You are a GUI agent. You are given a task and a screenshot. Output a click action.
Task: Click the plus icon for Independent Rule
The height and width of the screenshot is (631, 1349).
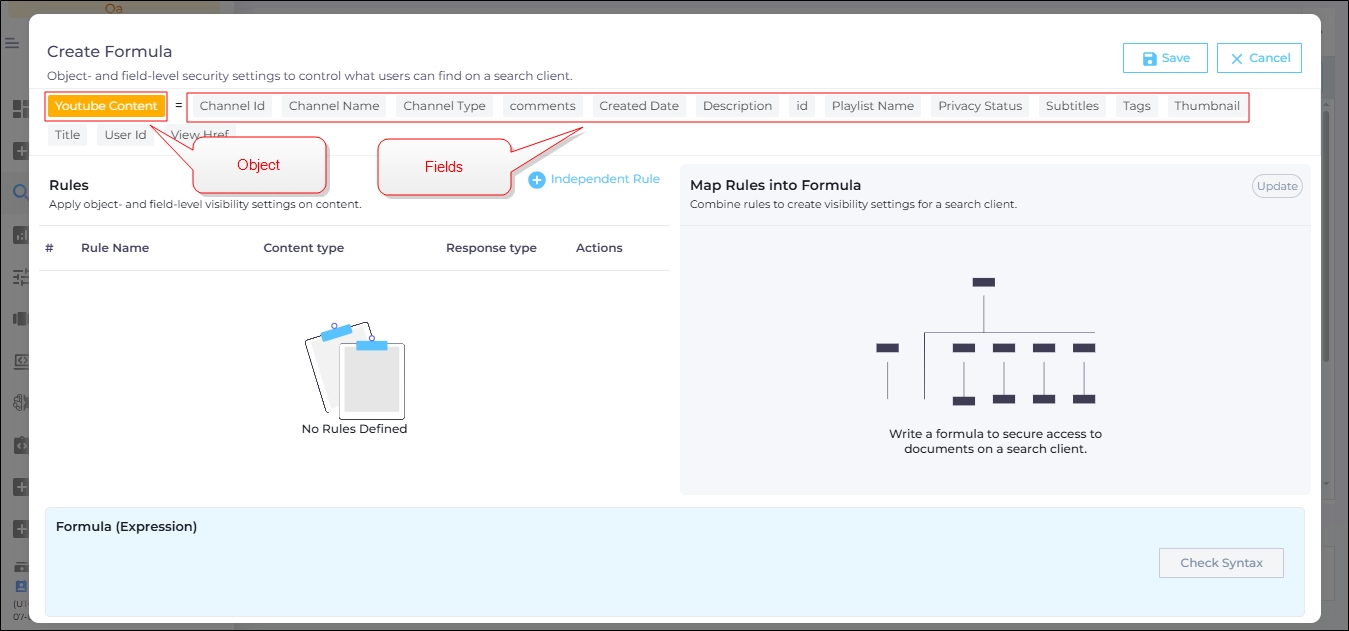coord(537,180)
